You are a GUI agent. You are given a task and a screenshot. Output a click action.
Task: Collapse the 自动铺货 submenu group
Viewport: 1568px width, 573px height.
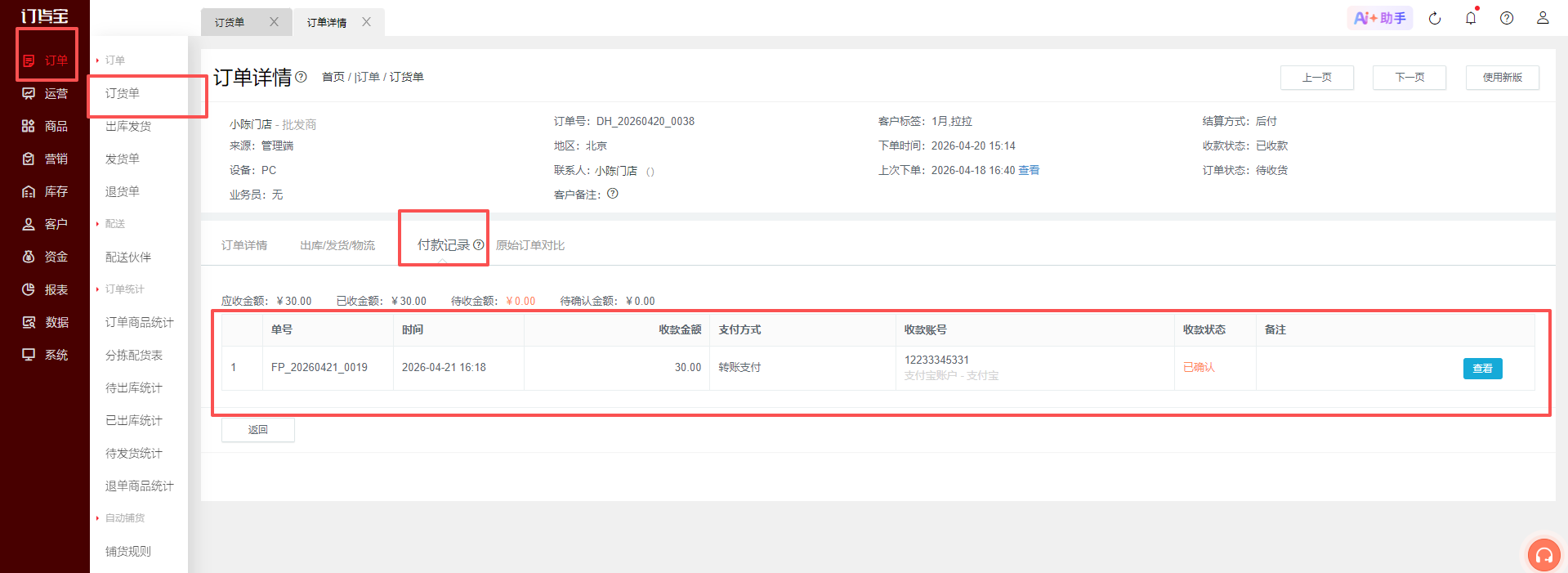pos(120,518)
